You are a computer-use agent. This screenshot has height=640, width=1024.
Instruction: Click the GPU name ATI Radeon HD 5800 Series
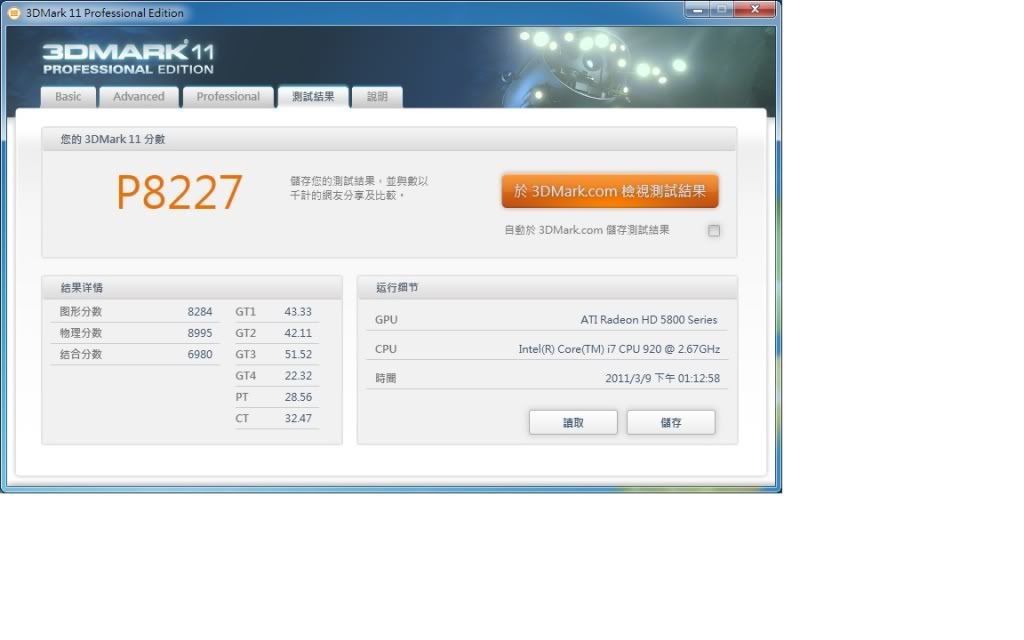648,320
